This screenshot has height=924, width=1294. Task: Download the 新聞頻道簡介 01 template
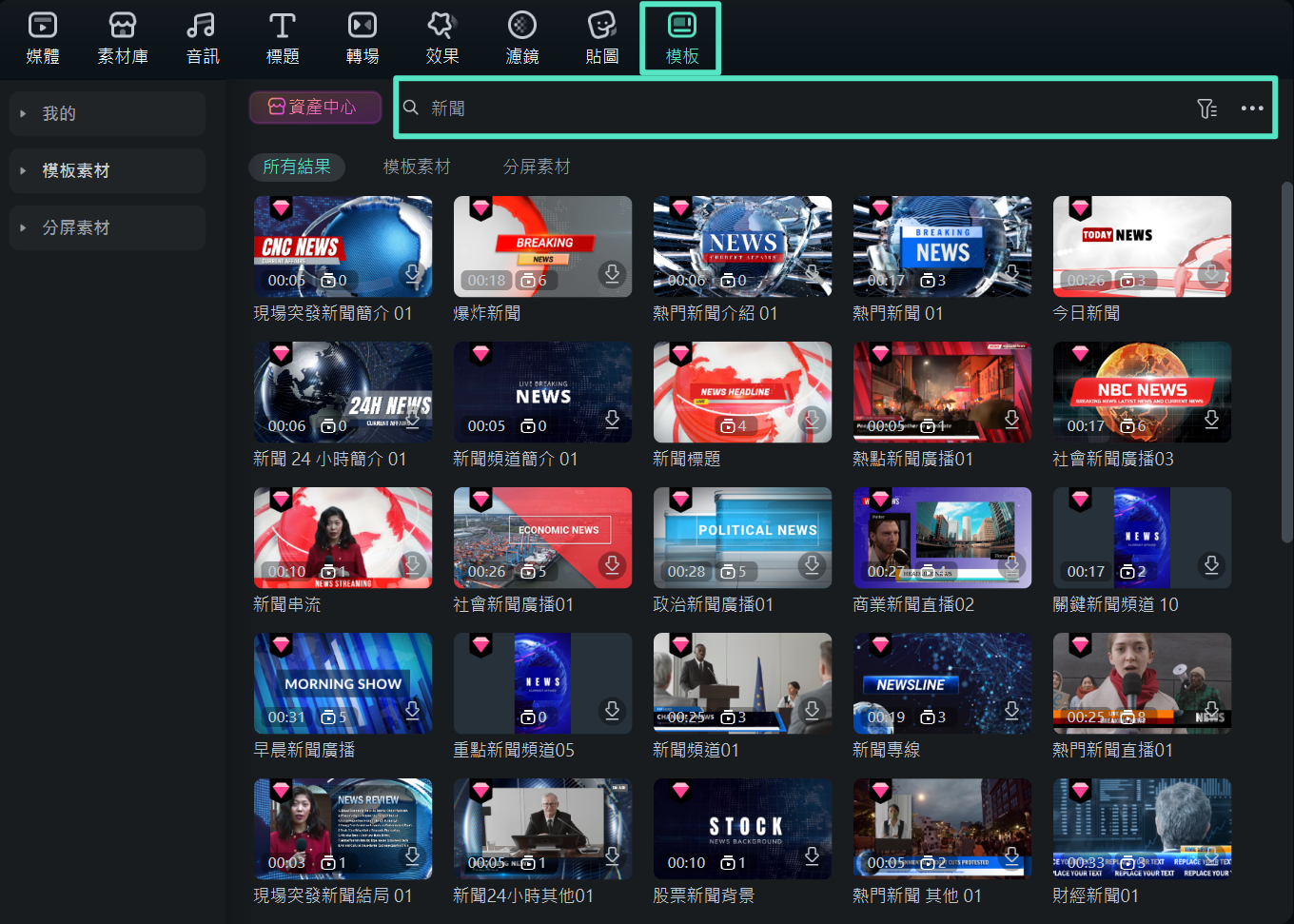(612, 420)
